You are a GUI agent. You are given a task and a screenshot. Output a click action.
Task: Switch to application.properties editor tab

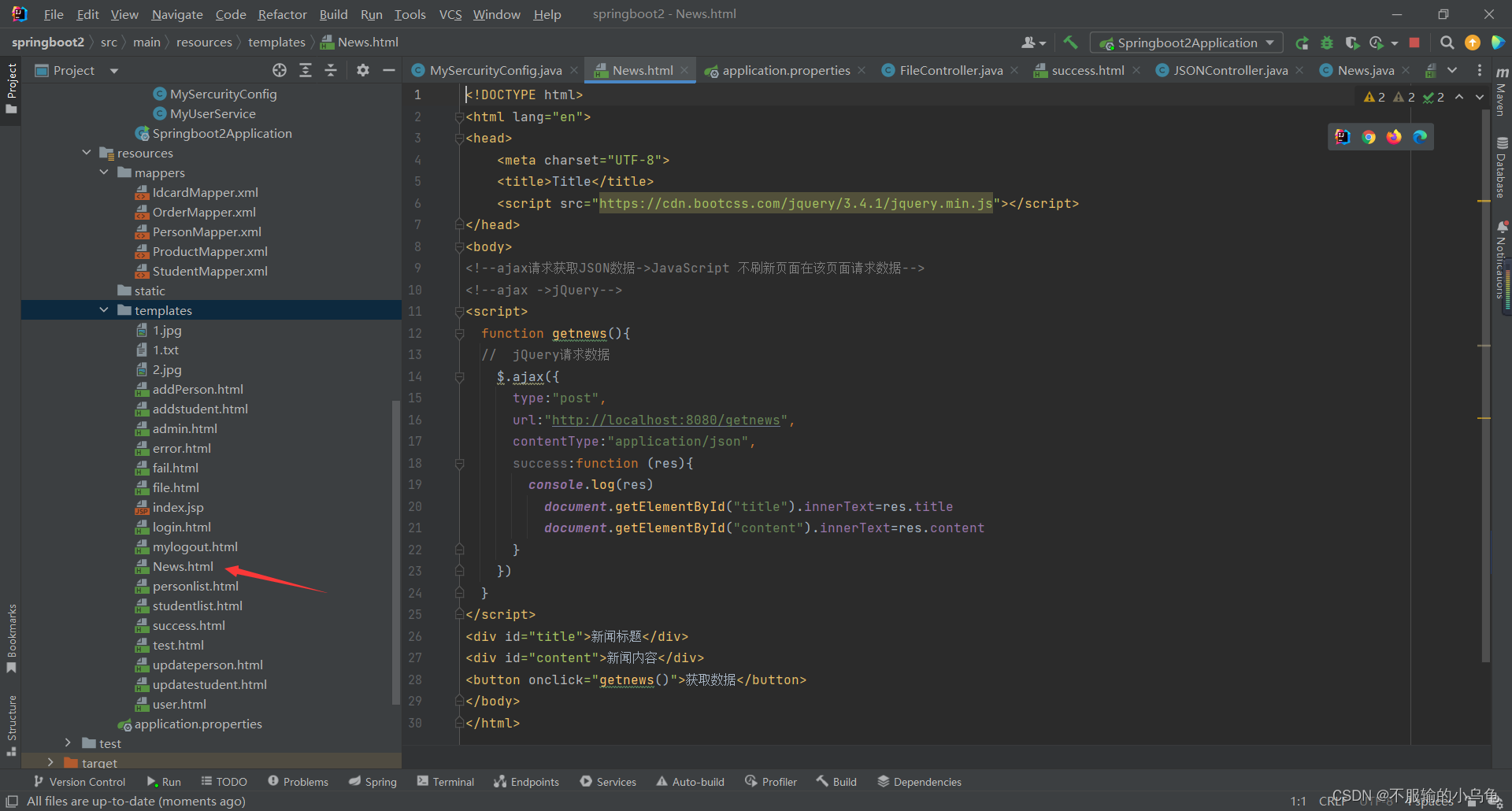[786, 70]
